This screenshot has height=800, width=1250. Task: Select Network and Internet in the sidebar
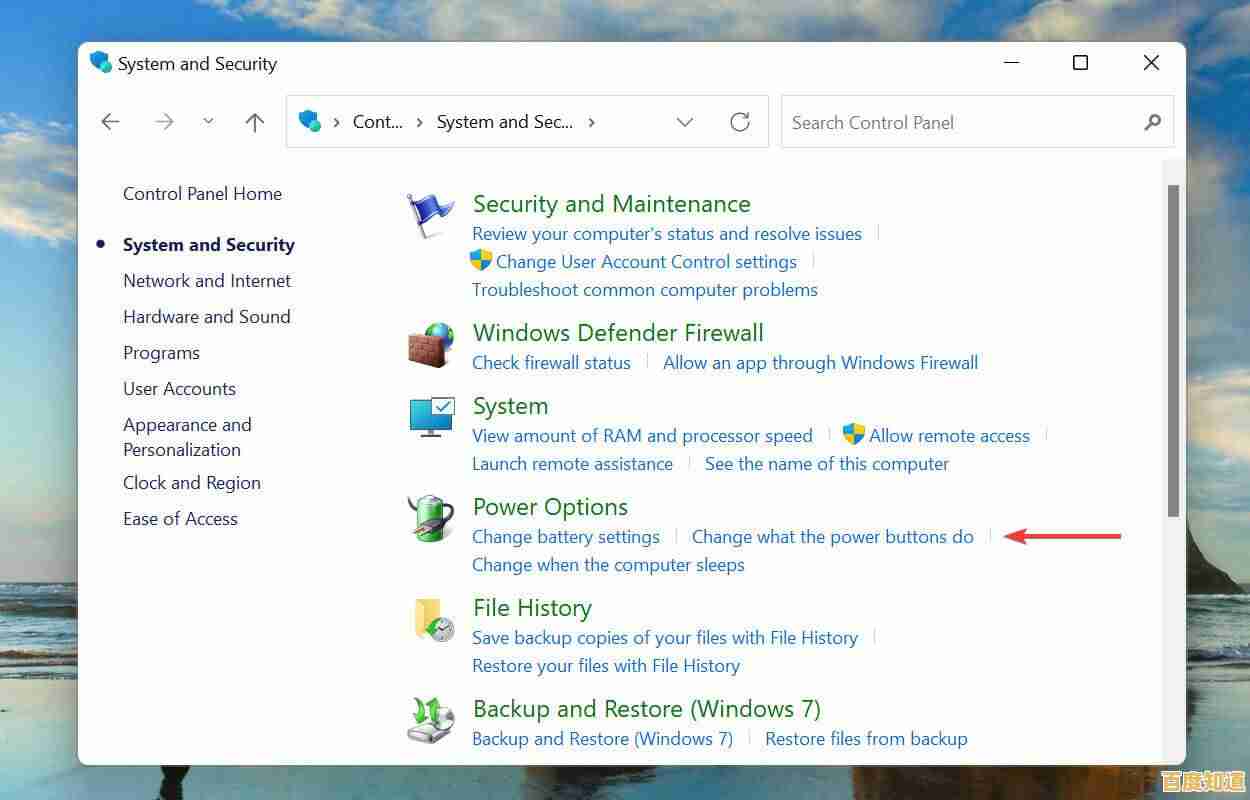pyautogui.click(x=207, y=281)
